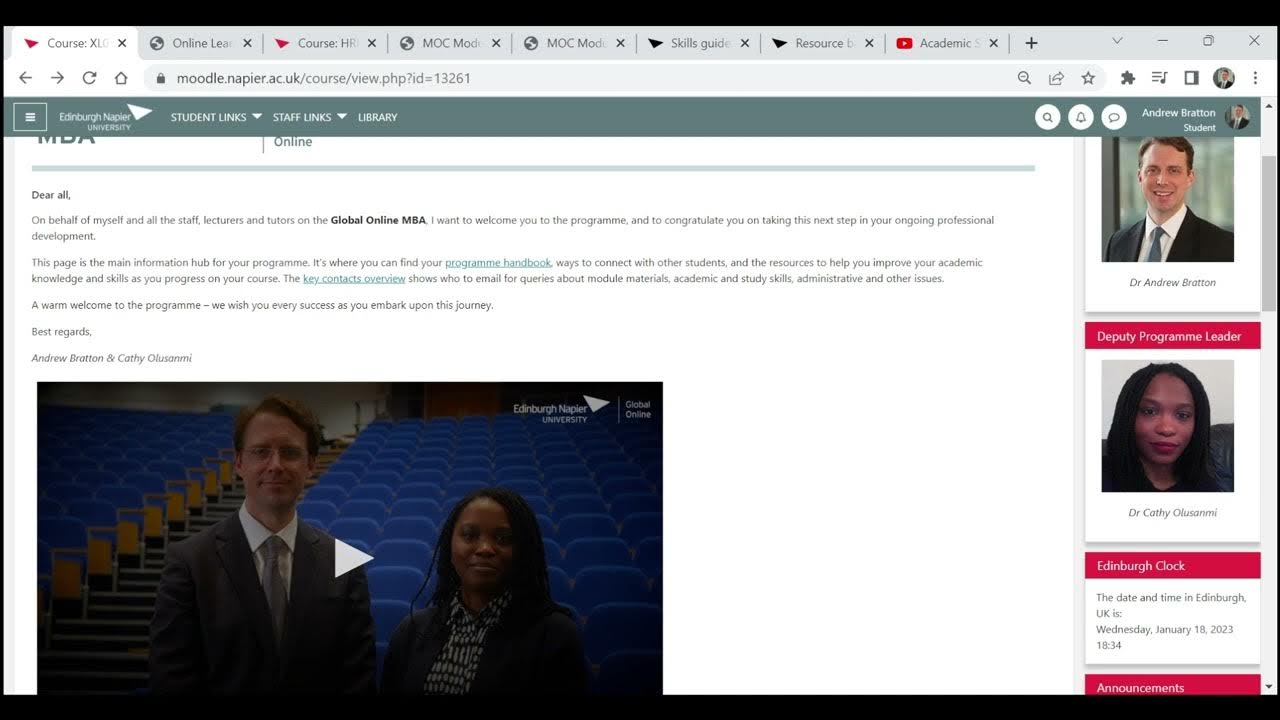
Task: Open the Moodle side navigation hamburger menu
Action: point(30,117)
